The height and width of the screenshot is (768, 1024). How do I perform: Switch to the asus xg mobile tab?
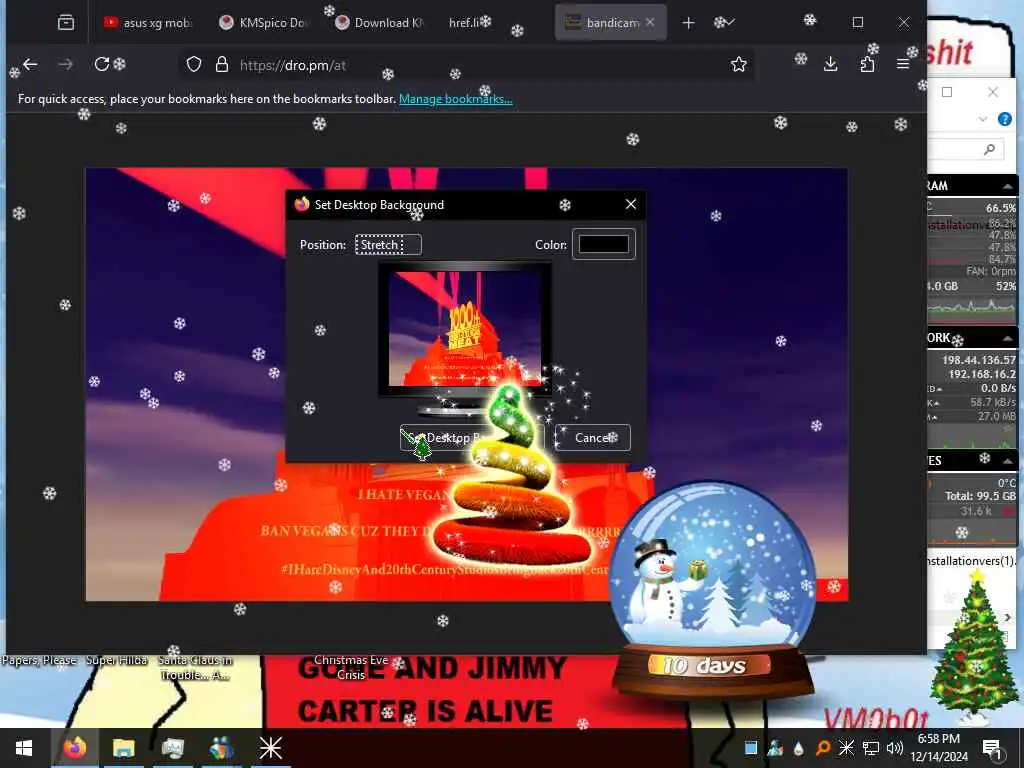tap(148, 23)
